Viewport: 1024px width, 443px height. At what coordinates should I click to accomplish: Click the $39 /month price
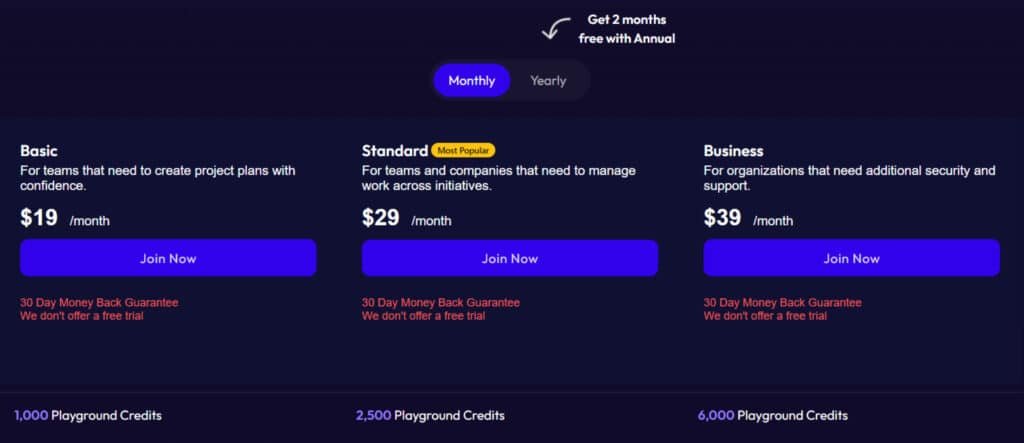pyautogui.click(x=748, y=218)
